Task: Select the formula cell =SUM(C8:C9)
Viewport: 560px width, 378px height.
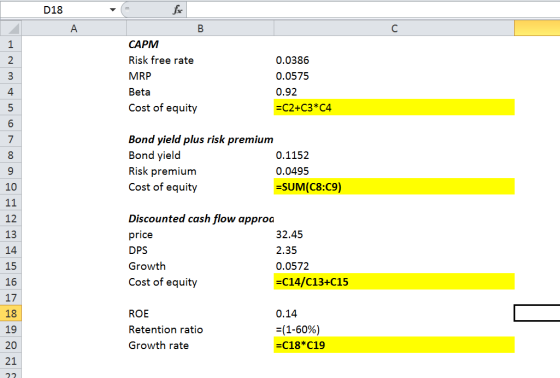Action: pos(394,187)
